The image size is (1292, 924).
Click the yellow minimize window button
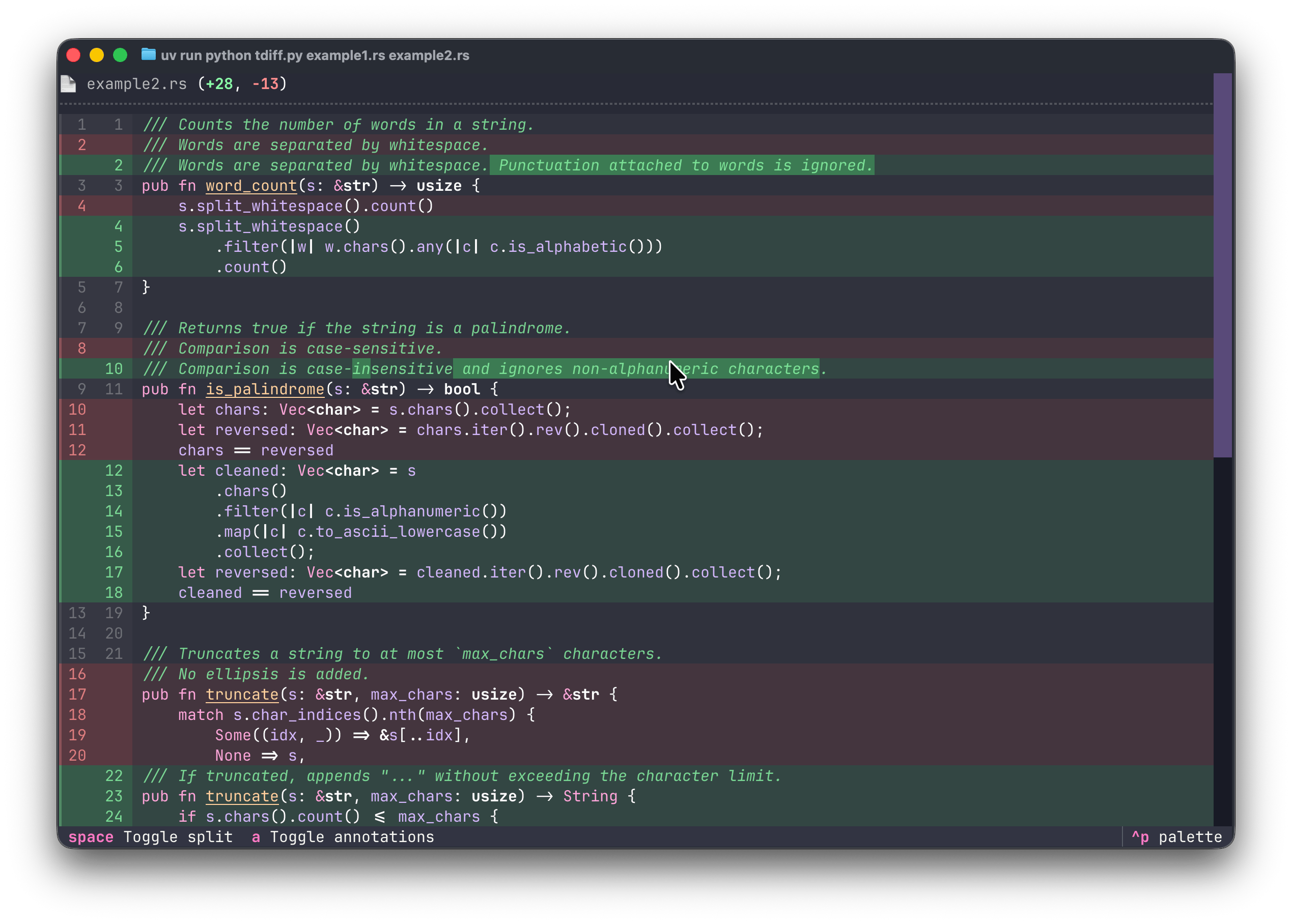97,55
